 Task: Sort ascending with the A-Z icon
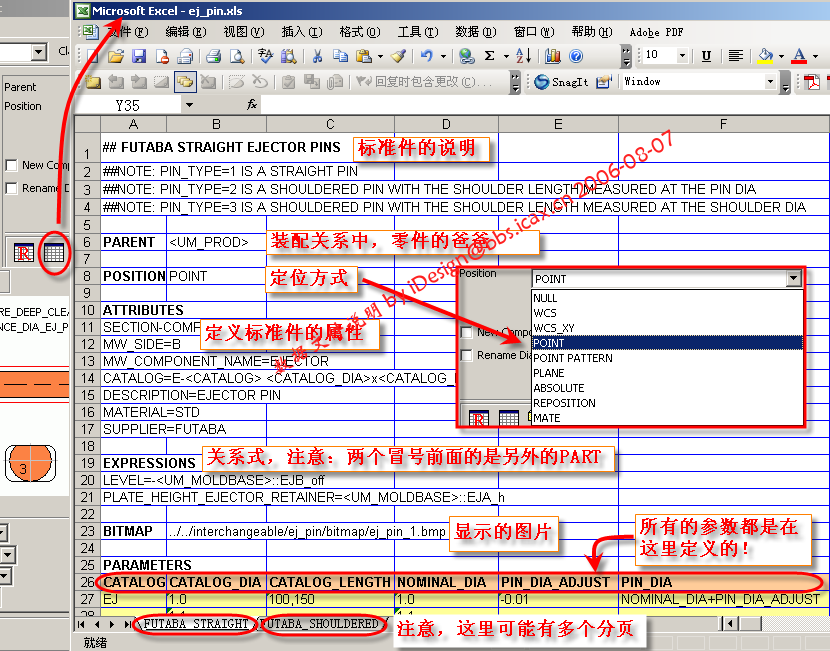pos(524,56)
